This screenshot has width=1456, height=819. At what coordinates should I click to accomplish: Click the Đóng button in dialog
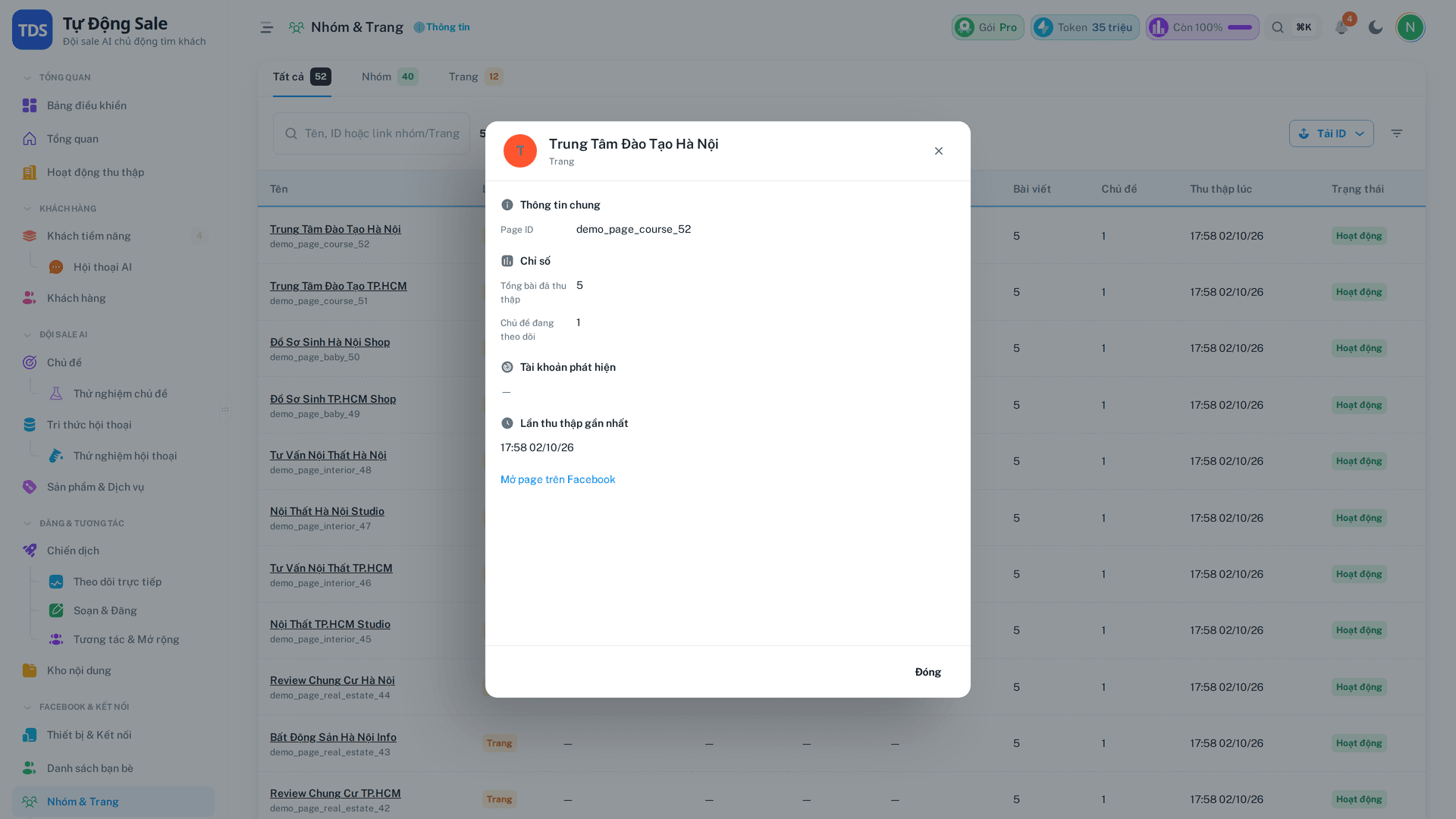927,672
